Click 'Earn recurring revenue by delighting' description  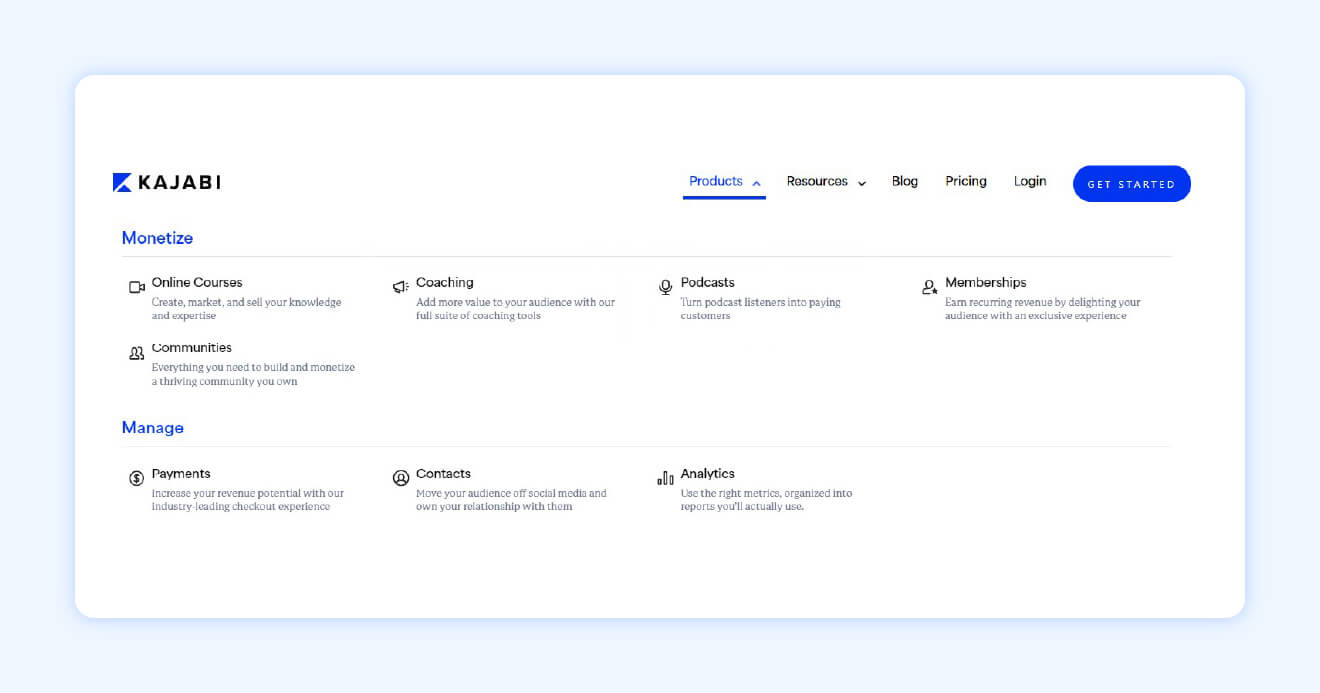click(1043, 309)
